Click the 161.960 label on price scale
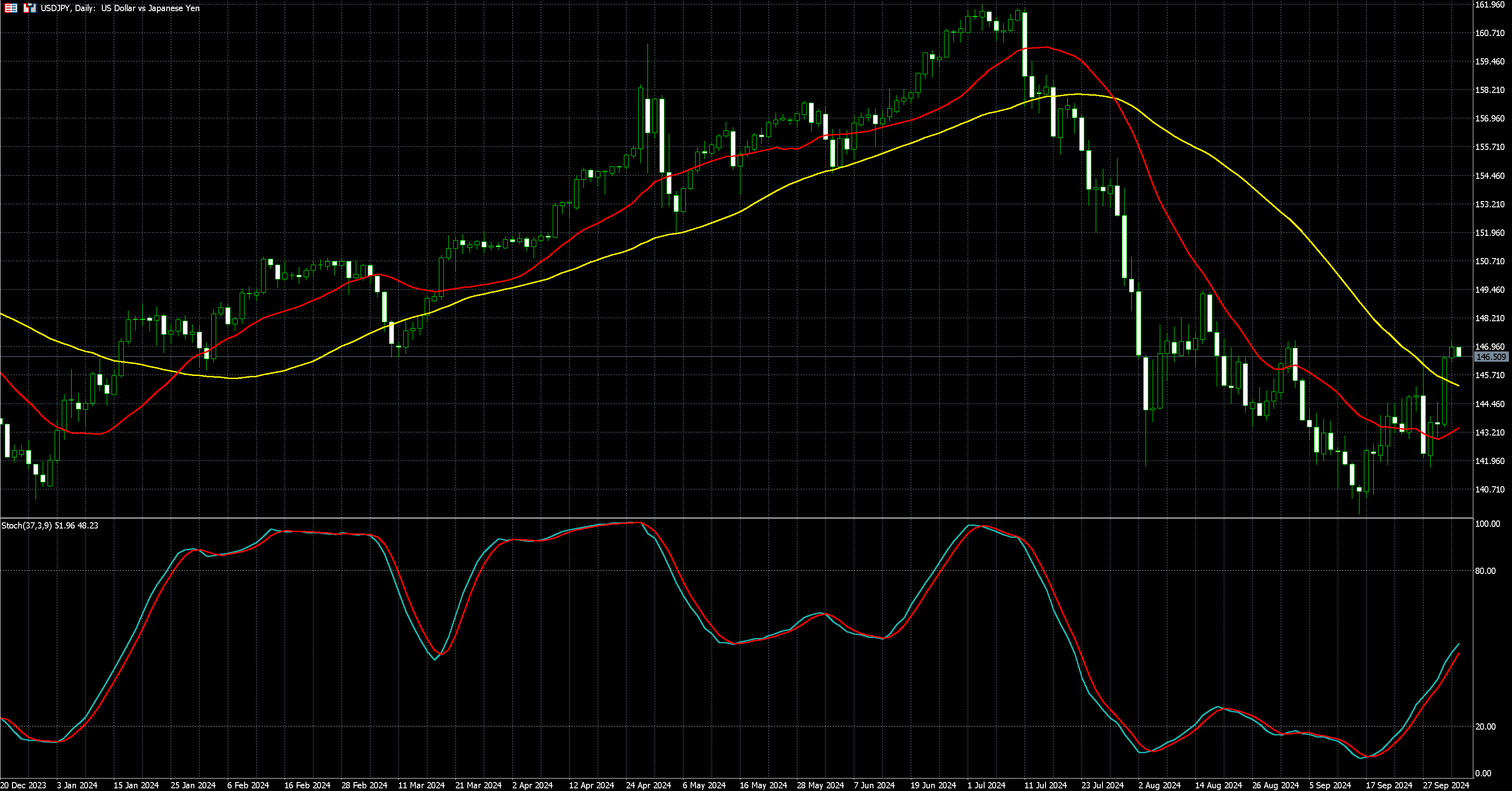 click(1489, 5)
